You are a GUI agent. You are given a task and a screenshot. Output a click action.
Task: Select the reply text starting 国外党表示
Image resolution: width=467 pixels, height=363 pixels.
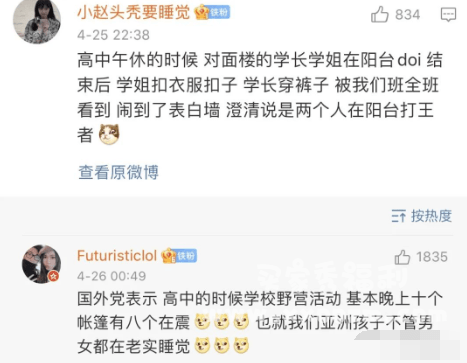pyautogui.click(x=260, y=322)
